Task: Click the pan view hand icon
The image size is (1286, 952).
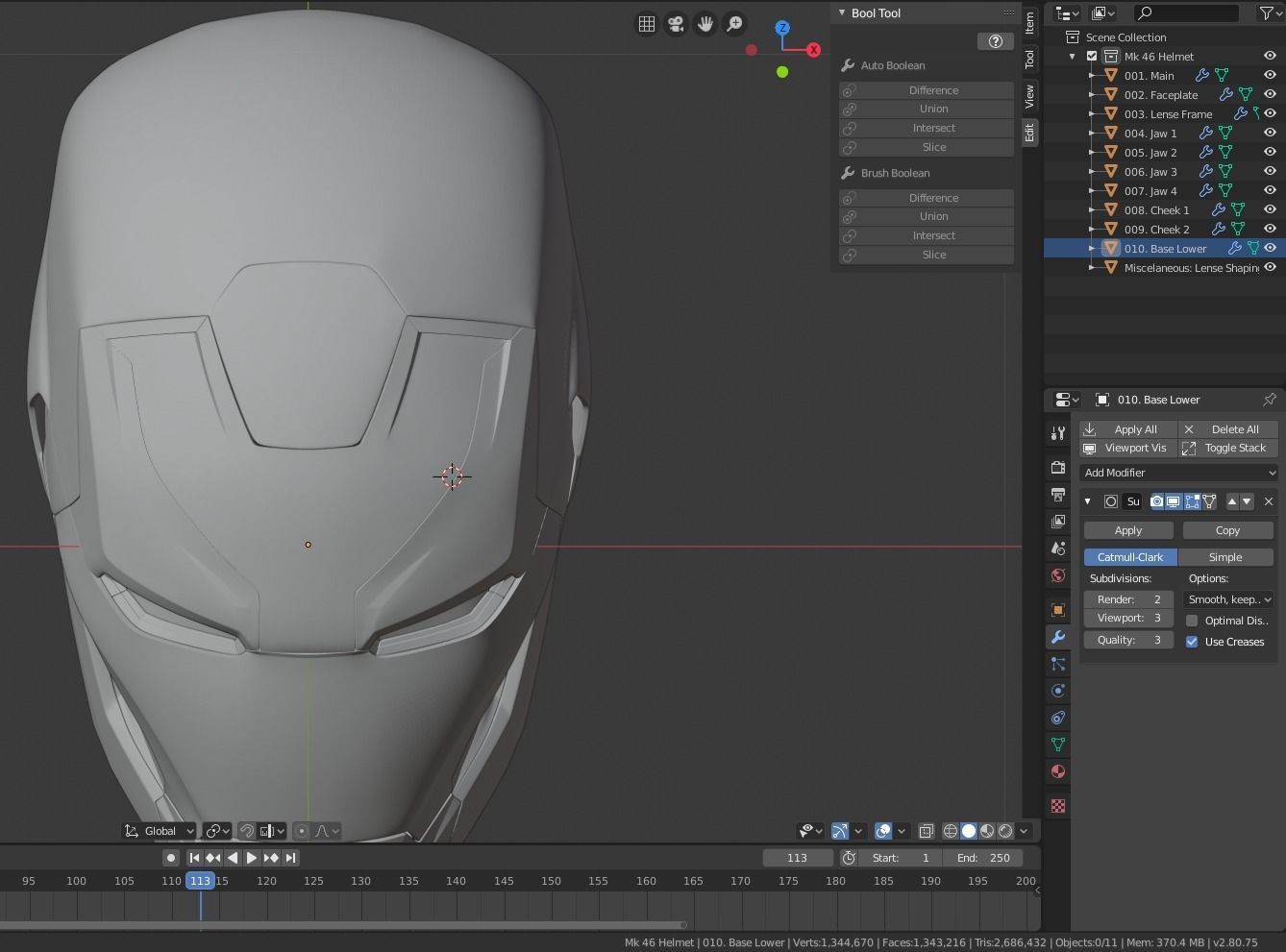Action: click(x=705, y=24)
